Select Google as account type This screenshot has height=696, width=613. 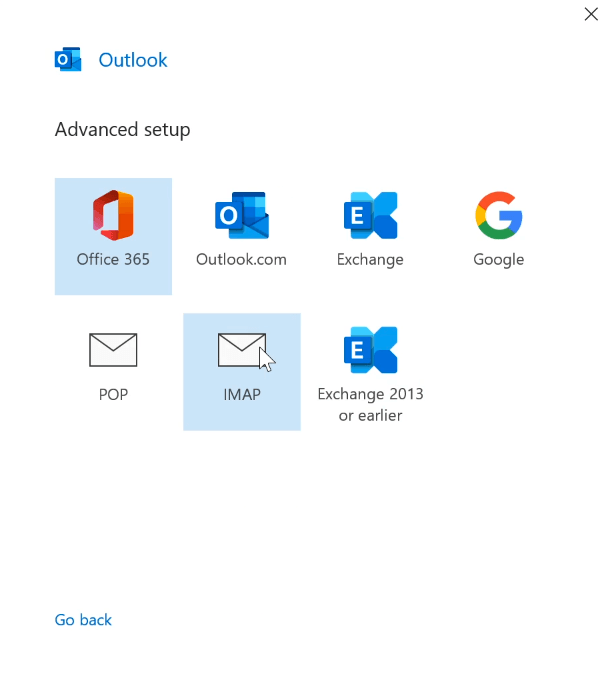(x=498, y=236)
